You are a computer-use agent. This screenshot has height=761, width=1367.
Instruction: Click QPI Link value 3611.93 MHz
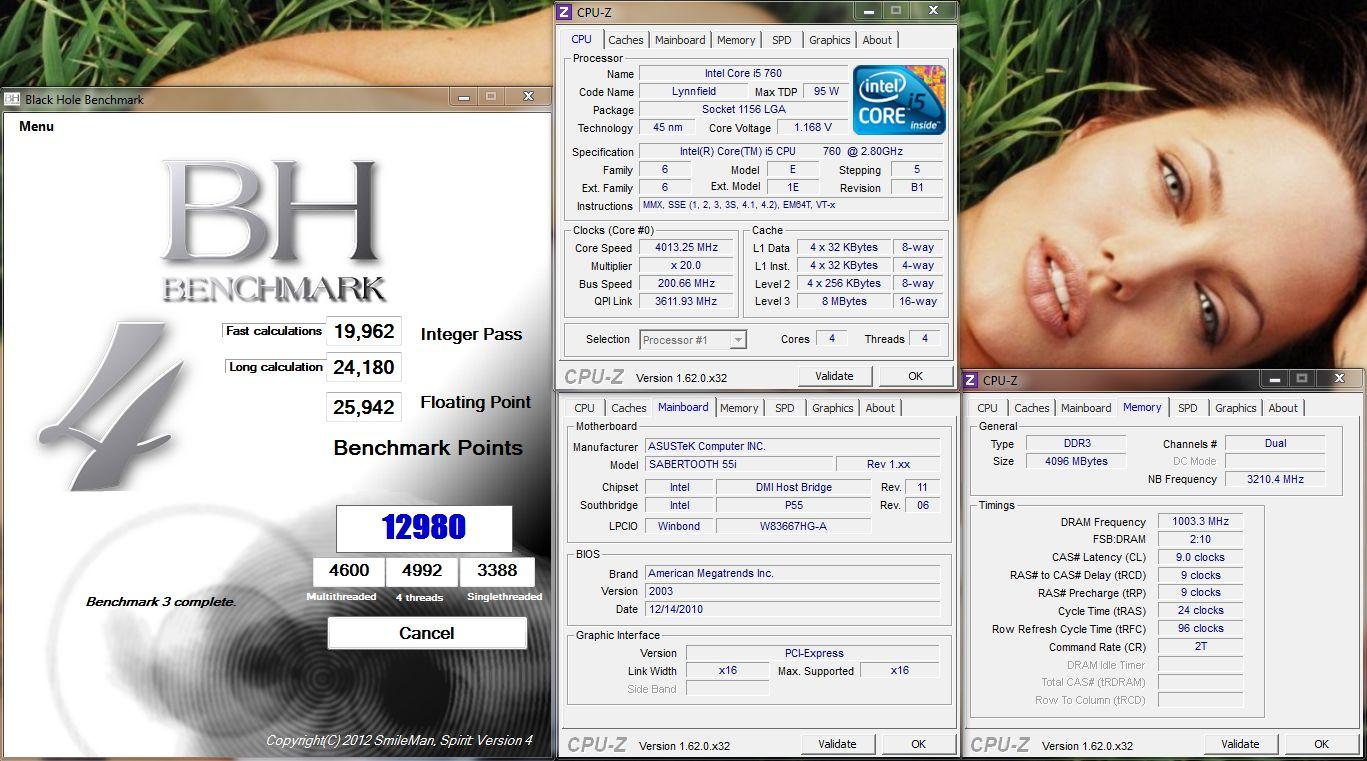pyautogui.click(x=687, y=302)
